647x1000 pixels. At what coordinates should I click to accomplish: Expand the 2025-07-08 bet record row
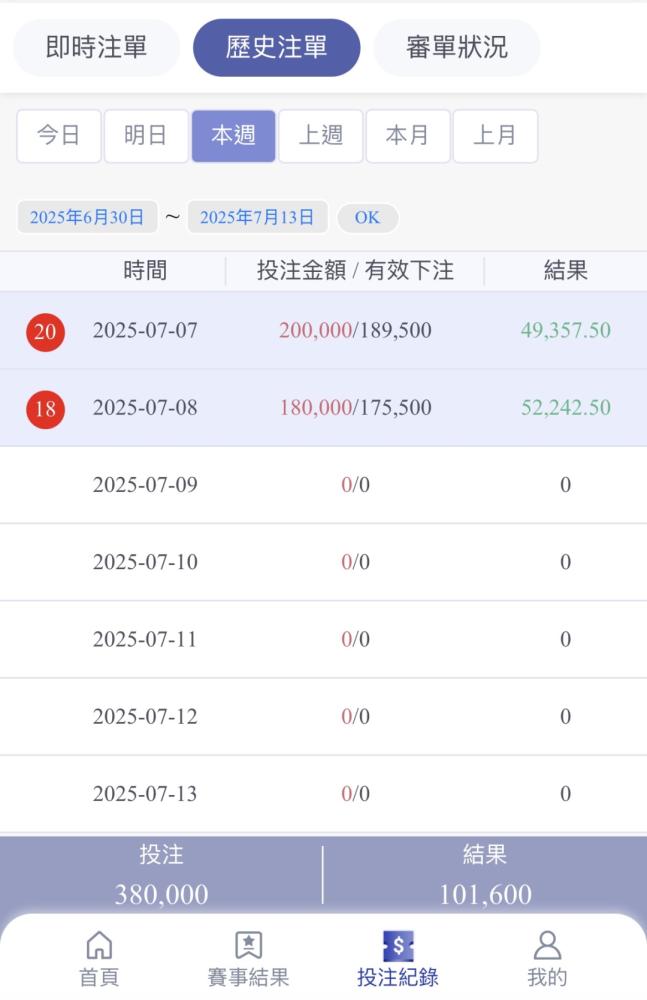(x=324, y=408)
